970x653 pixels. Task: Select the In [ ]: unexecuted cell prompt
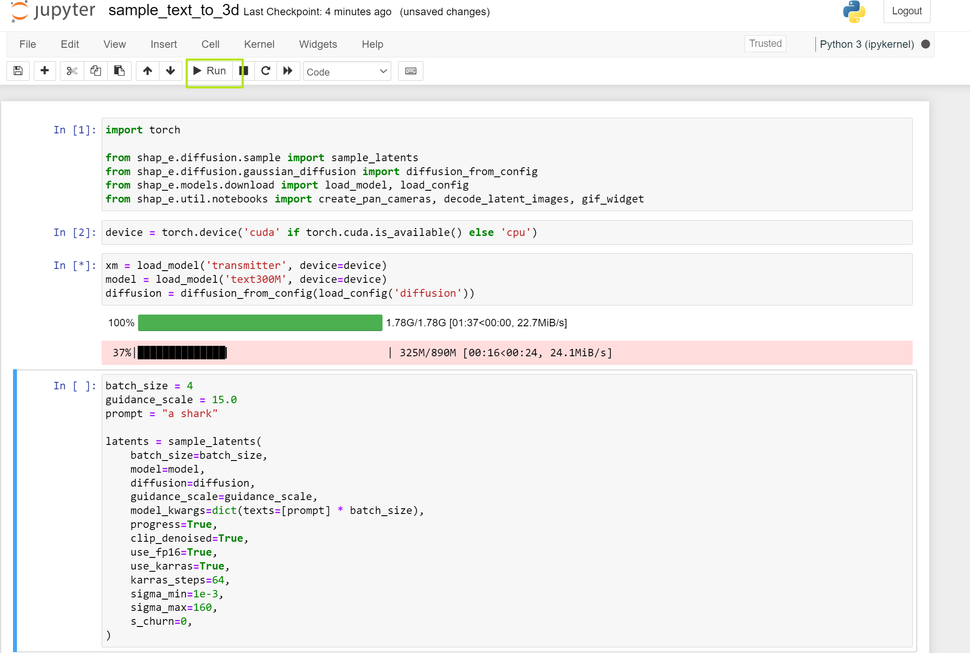pos(75,386)
